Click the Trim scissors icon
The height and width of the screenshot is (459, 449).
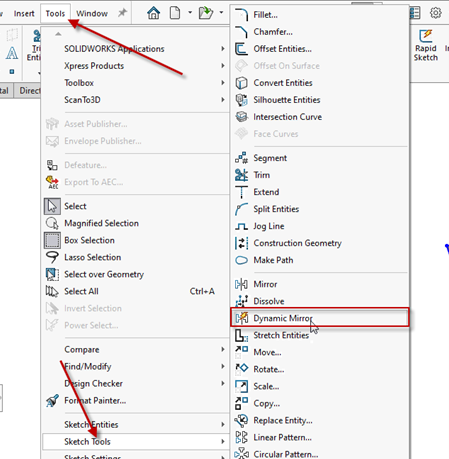(x=241, y=175)
